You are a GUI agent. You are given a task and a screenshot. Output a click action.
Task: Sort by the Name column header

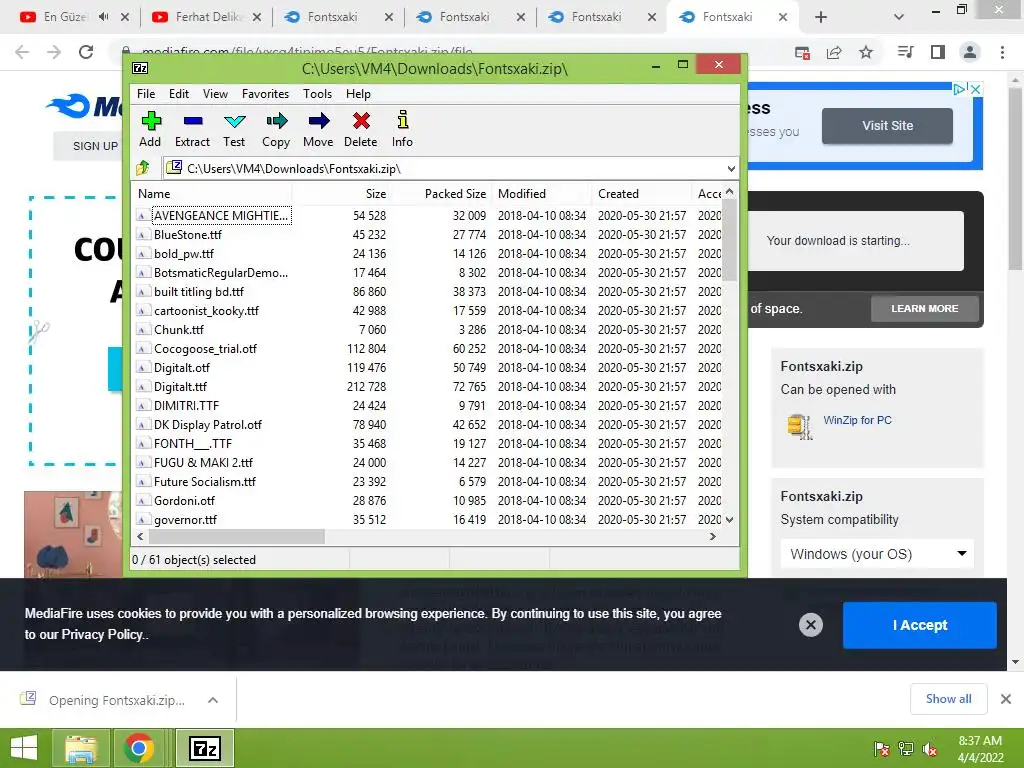(x=212, y=194)
